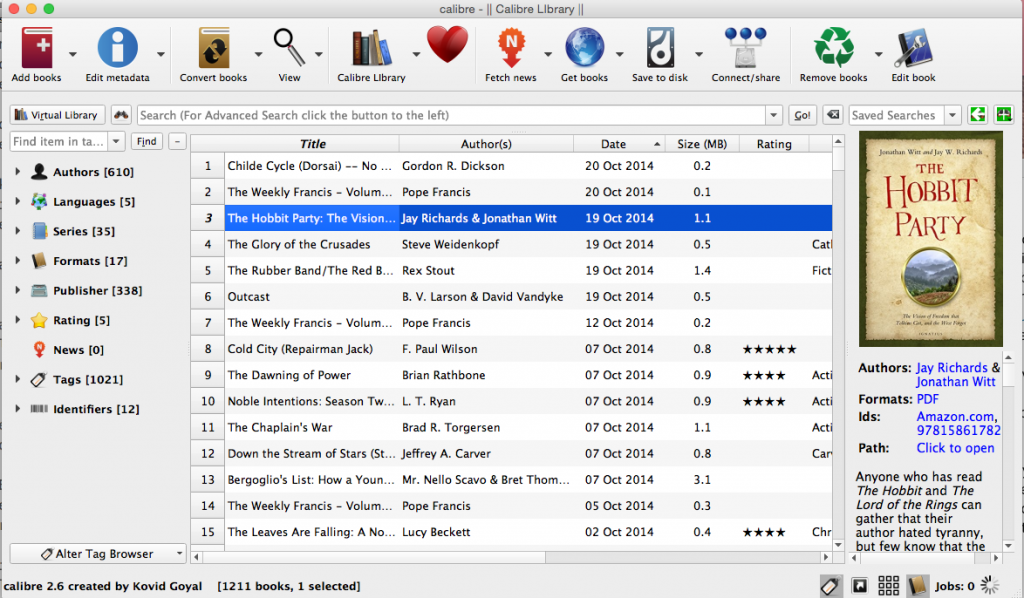This screenshot has width=1024, height=598.
Task: Open the Find item dropdown arrow
Action: tap(116, 141)
